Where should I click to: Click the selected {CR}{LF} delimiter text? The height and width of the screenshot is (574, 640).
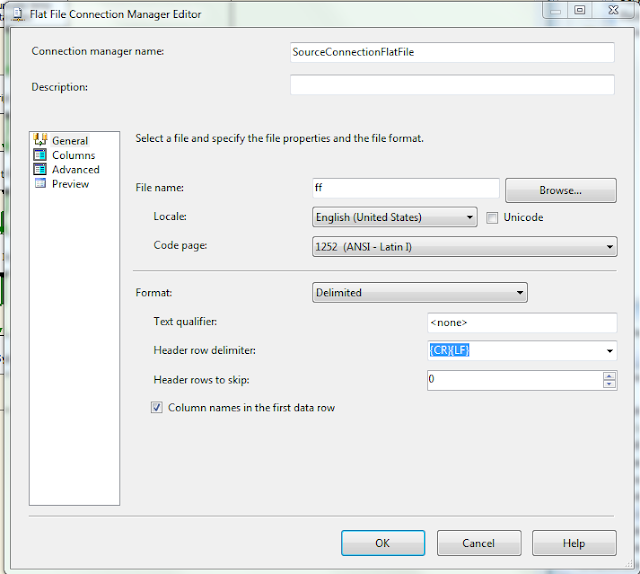point(449,350)
